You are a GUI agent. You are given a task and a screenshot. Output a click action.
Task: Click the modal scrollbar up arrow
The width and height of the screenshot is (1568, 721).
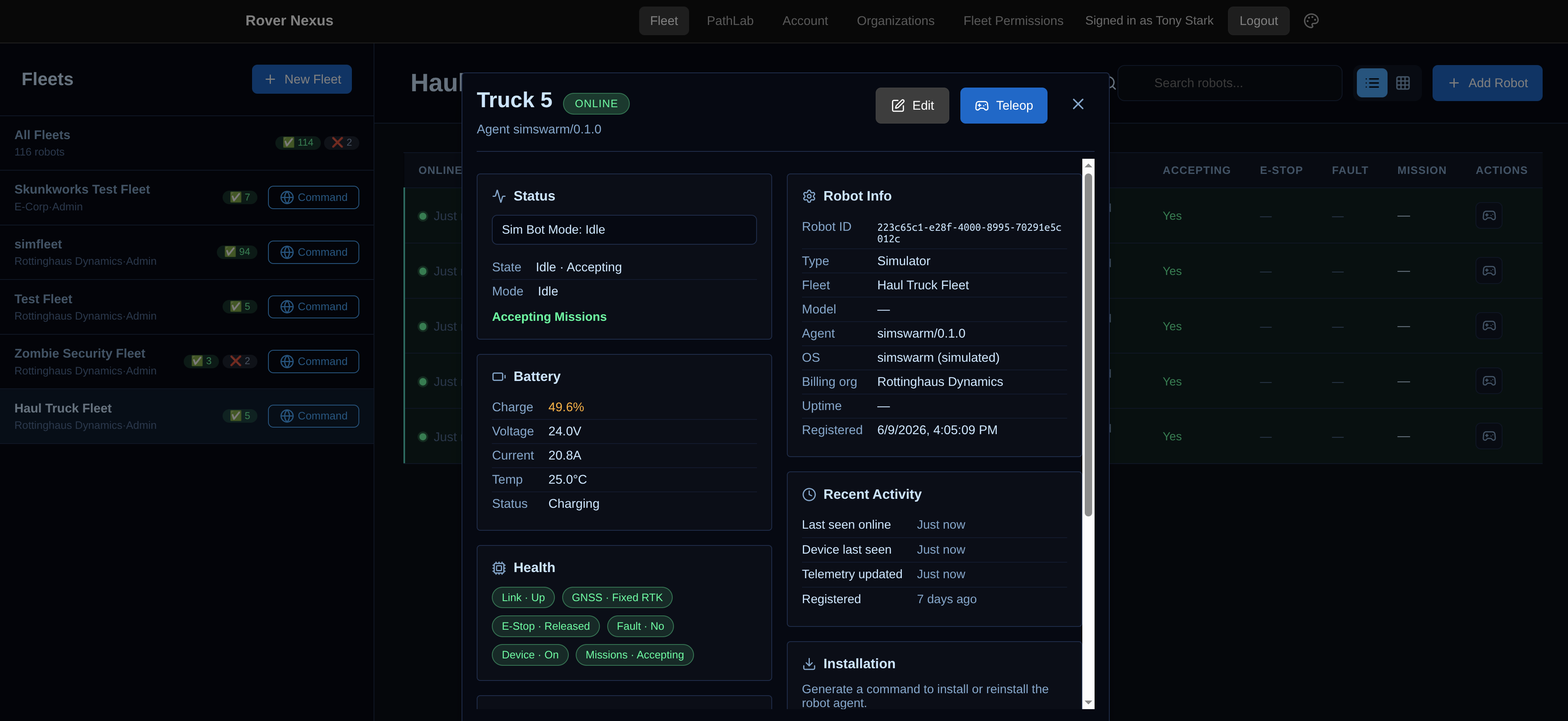pyautogui.click(x=1088, y=165)
